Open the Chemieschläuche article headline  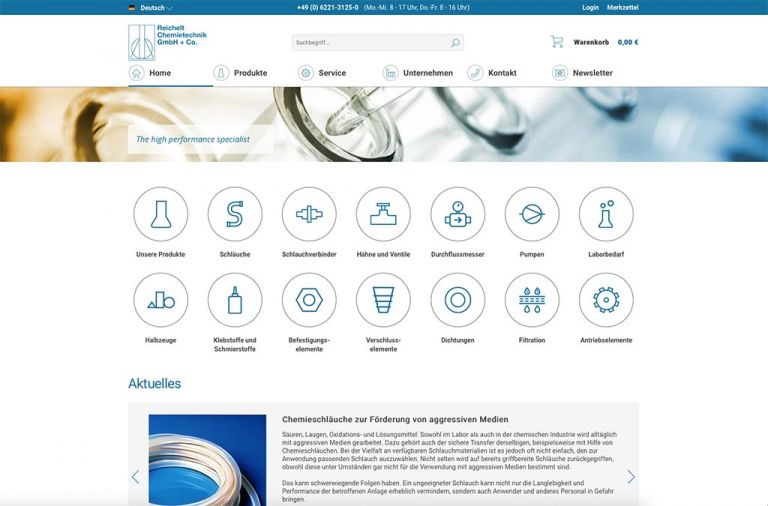(395, 419)
